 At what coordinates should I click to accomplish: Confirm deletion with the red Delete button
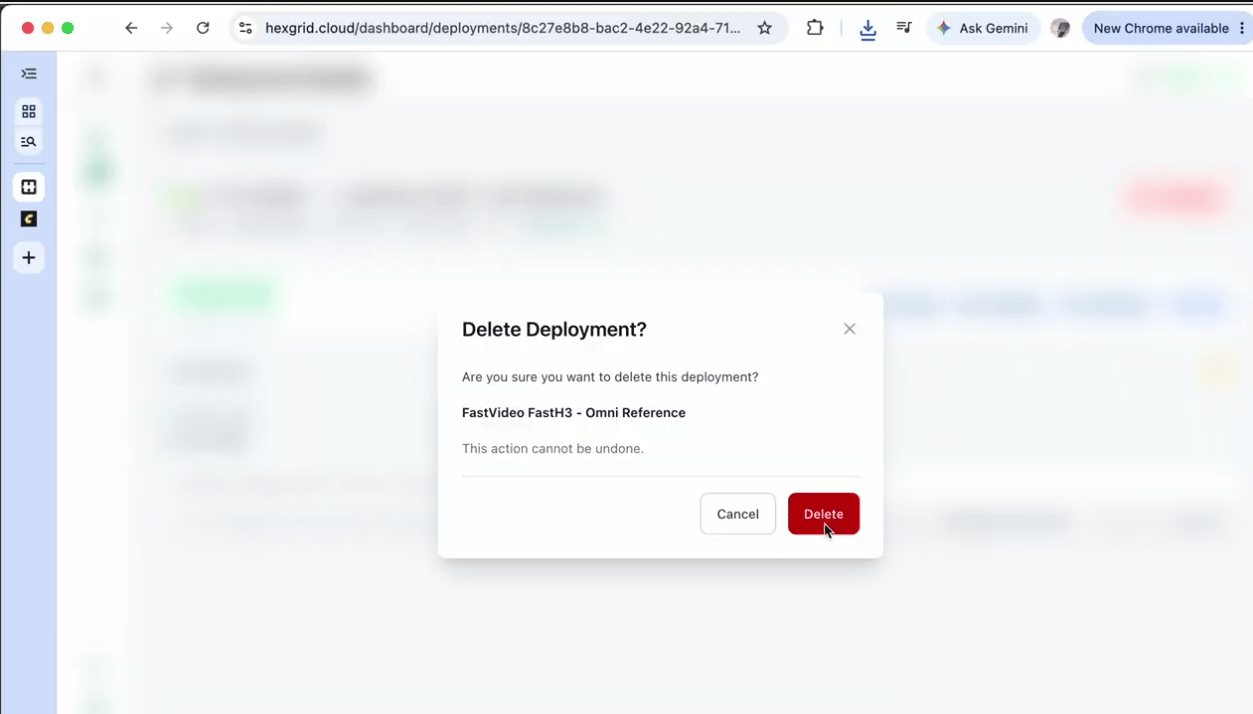(823, 514)
